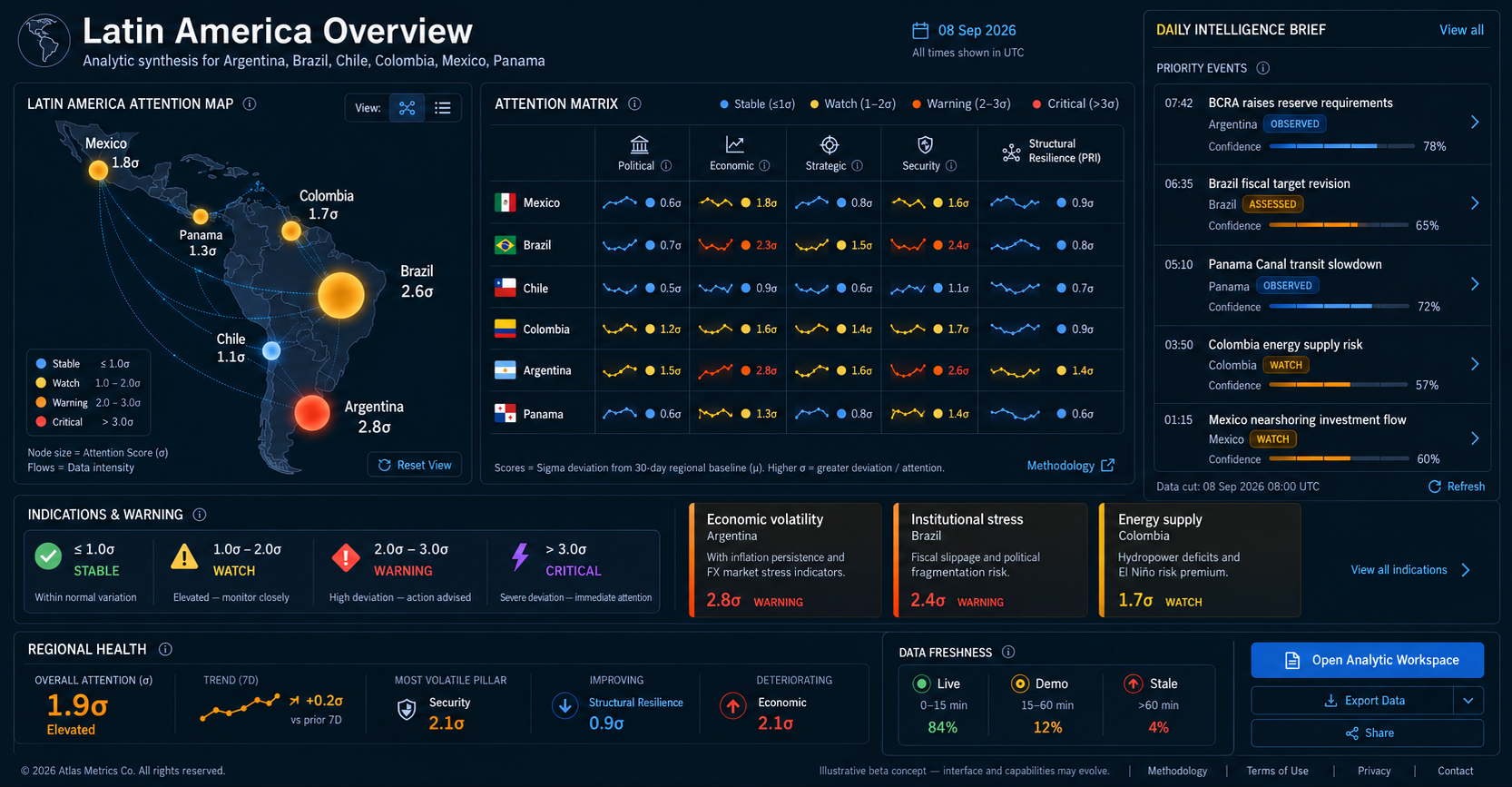Open Export Data dropdown arrow

coord(1468,701)
